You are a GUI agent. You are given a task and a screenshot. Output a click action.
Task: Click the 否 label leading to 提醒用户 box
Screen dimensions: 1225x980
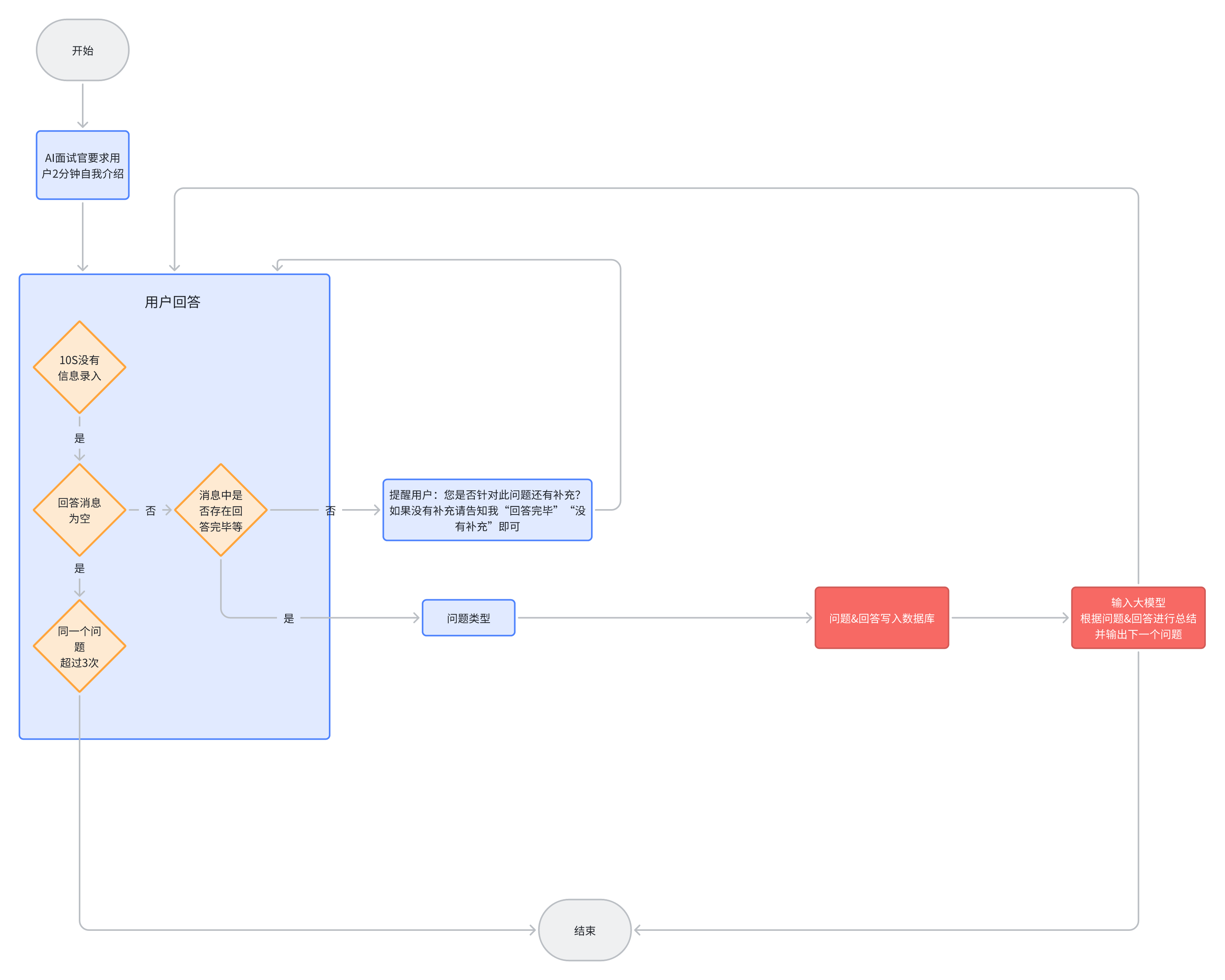click(x=331, y=511)
